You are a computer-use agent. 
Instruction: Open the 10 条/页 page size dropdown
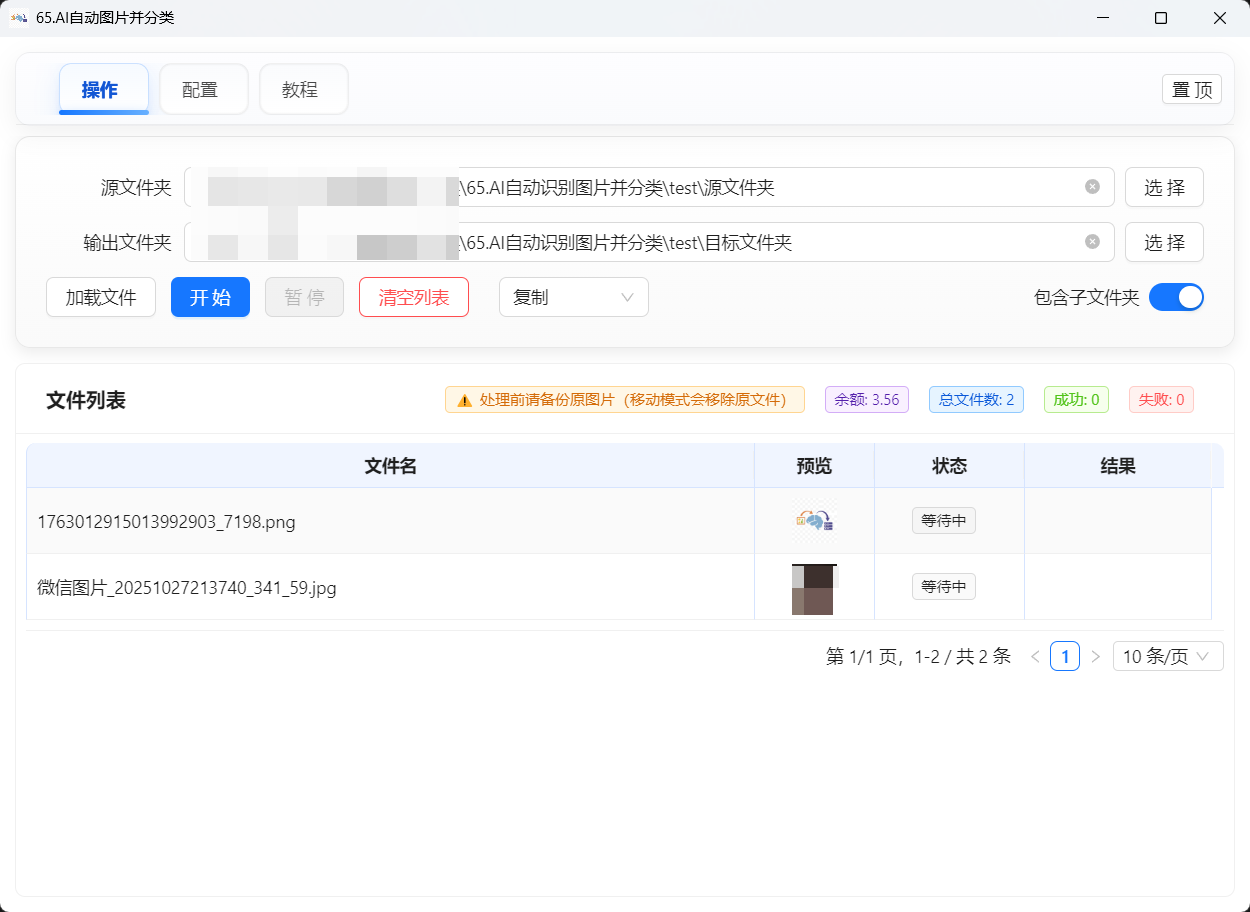tap(1167, 657)
